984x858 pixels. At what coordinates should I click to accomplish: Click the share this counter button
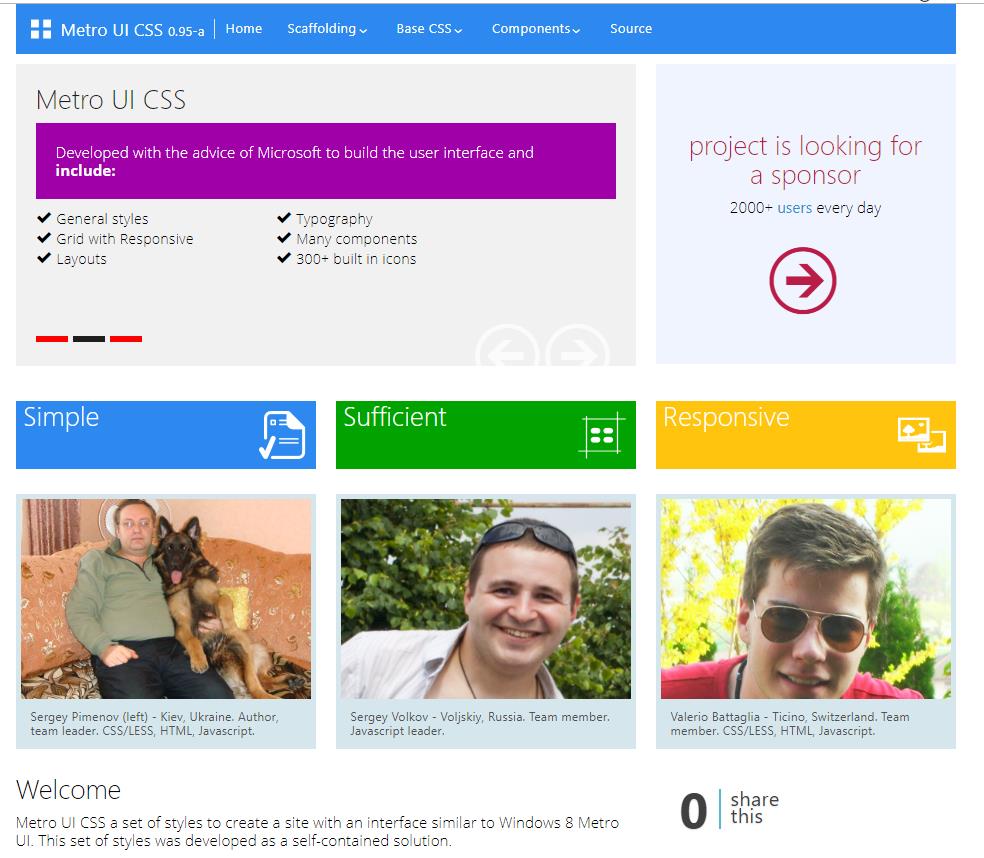(x=730, y=810)
